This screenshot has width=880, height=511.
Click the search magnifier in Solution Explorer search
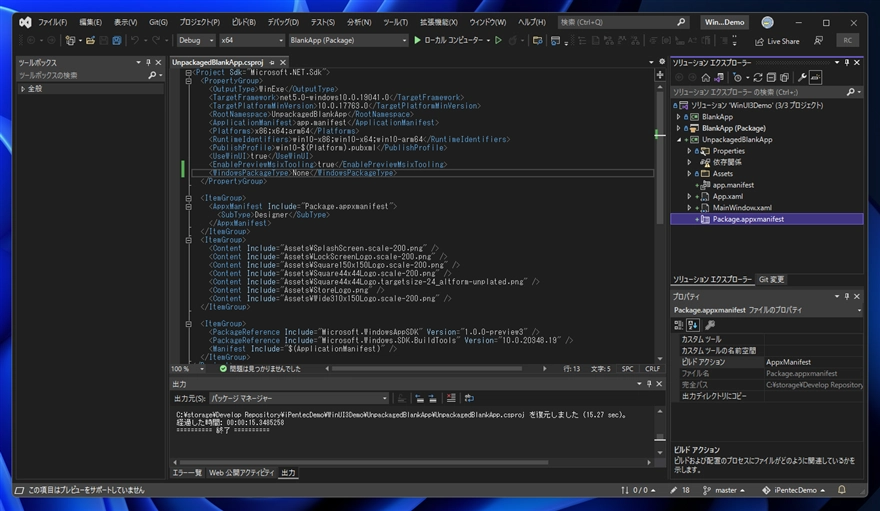[851, 92]
